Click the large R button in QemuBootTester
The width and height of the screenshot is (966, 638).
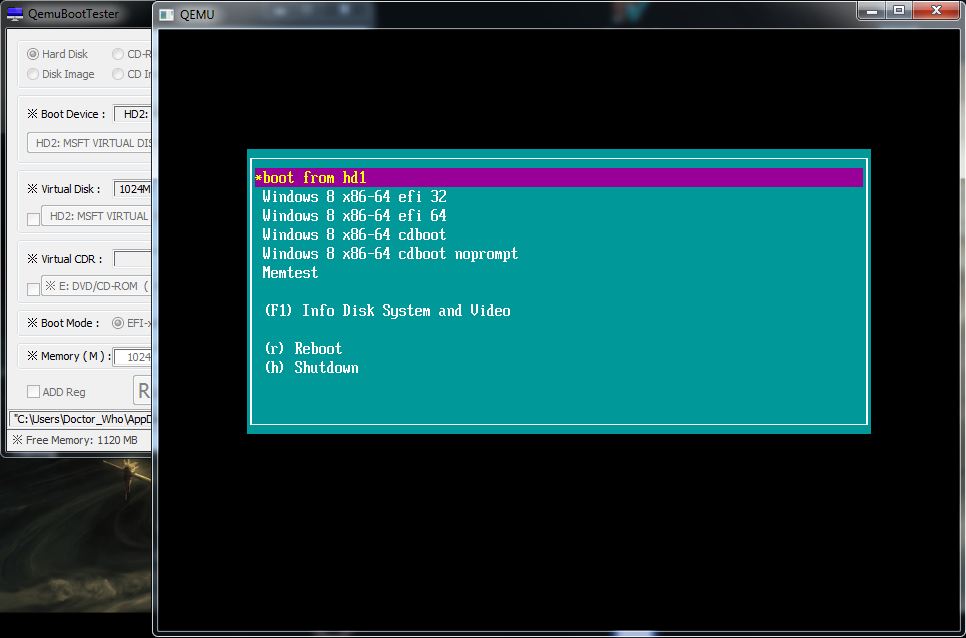coord(143,390)
